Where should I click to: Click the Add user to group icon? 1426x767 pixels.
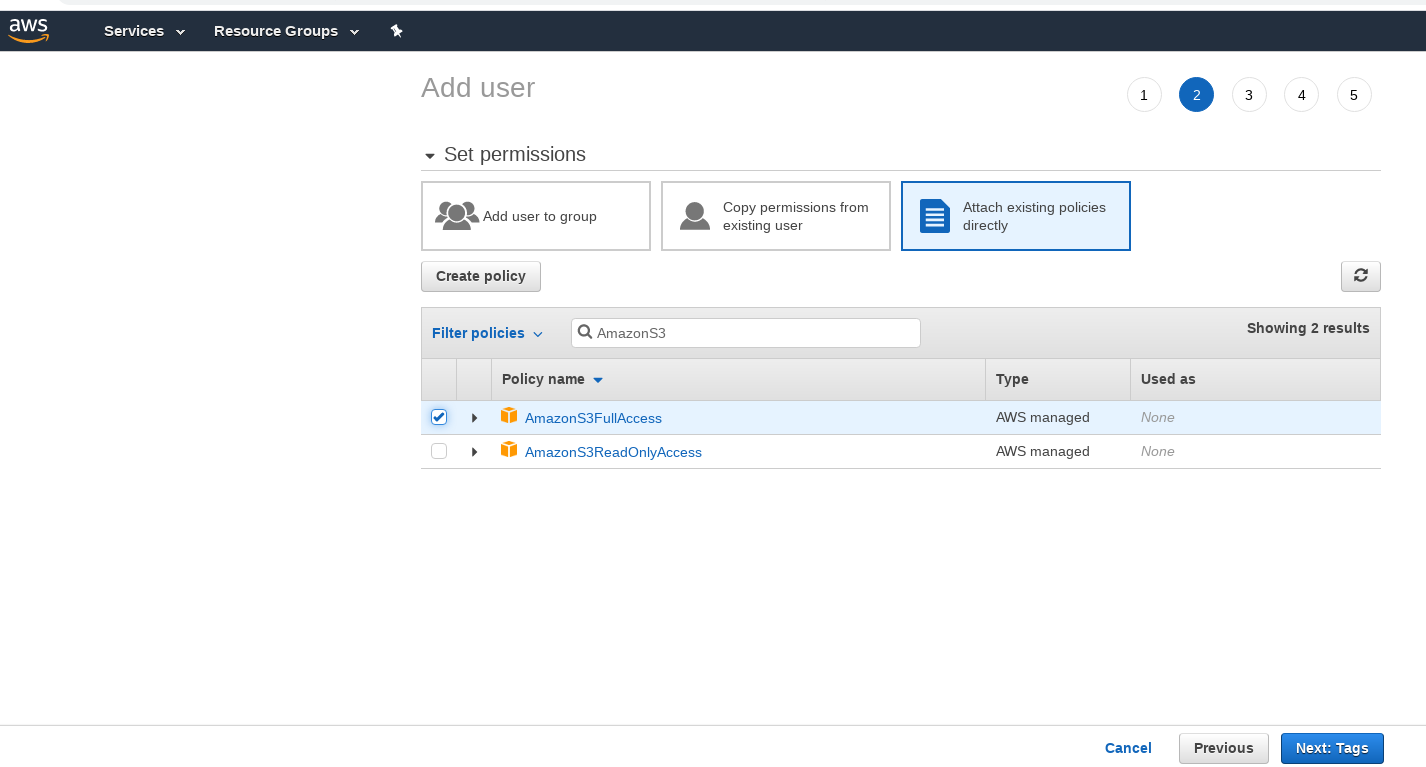click(x=457, y=216)
